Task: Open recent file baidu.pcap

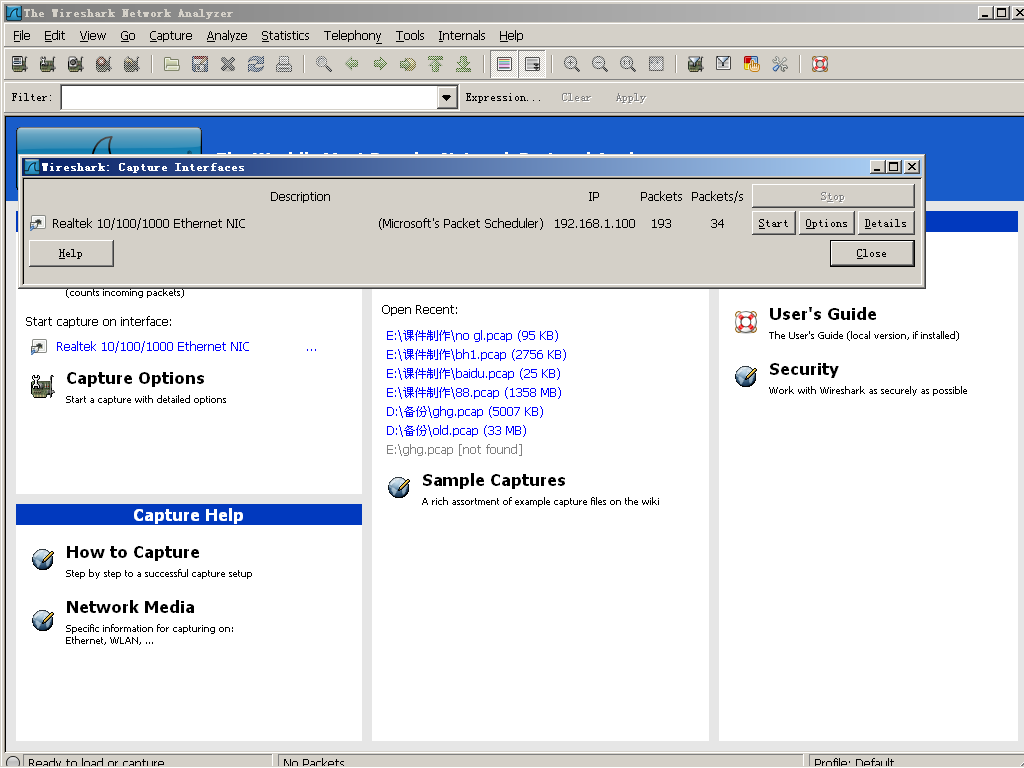Action: 473,374
